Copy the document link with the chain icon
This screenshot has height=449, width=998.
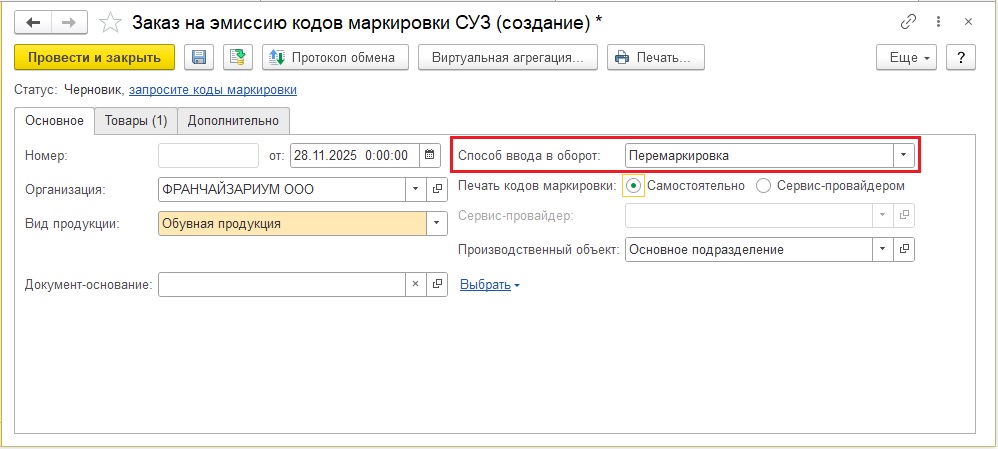click(906, 21)
